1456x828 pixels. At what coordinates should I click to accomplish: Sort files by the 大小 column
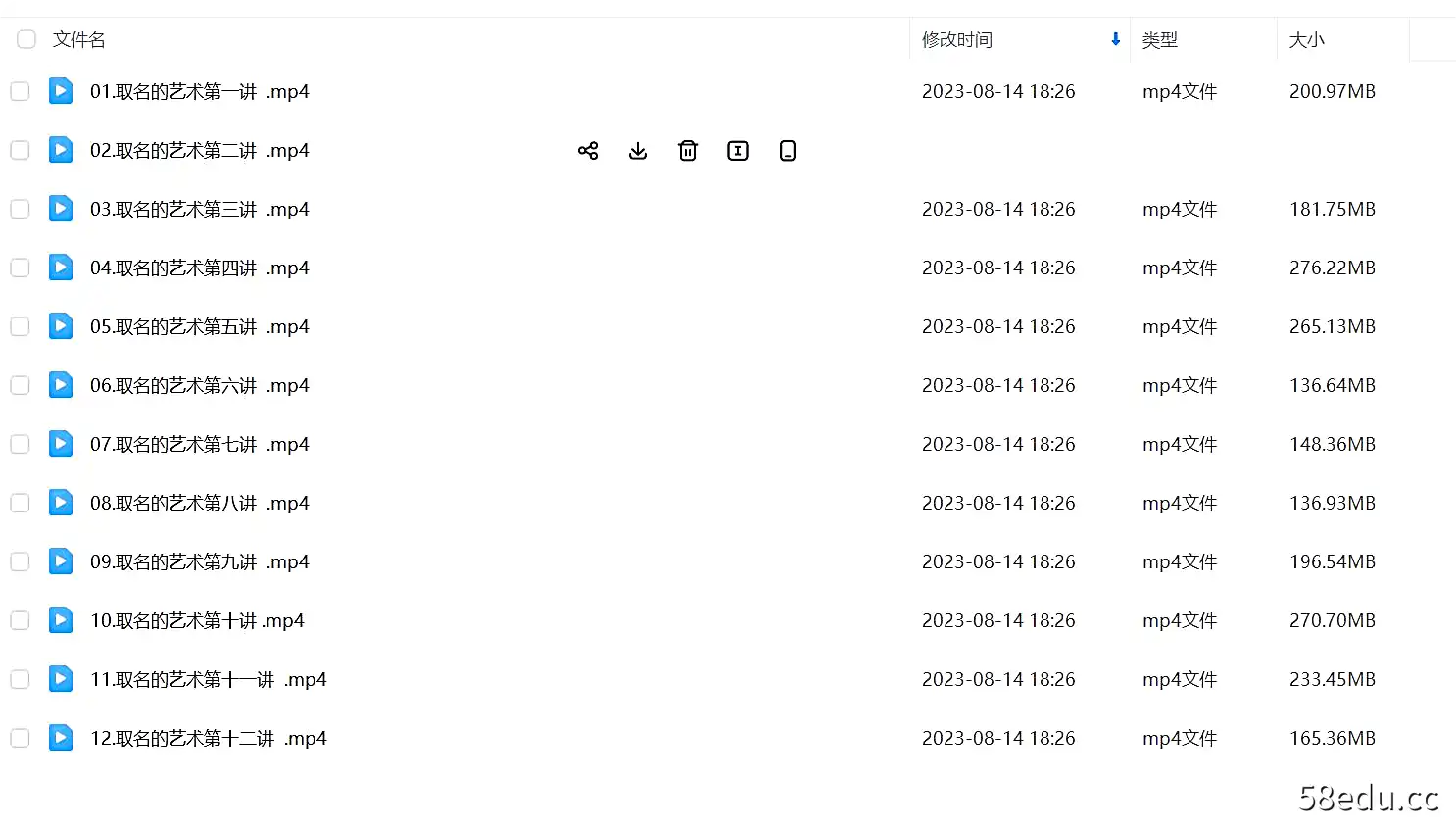tap(1307, 39)
